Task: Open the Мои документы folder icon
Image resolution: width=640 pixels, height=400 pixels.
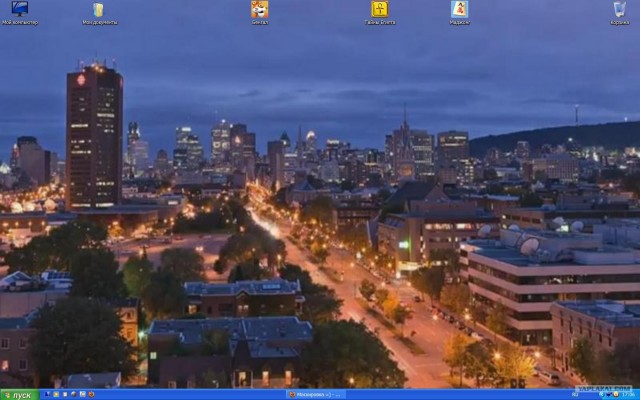Action: click(x=99, y=13)
